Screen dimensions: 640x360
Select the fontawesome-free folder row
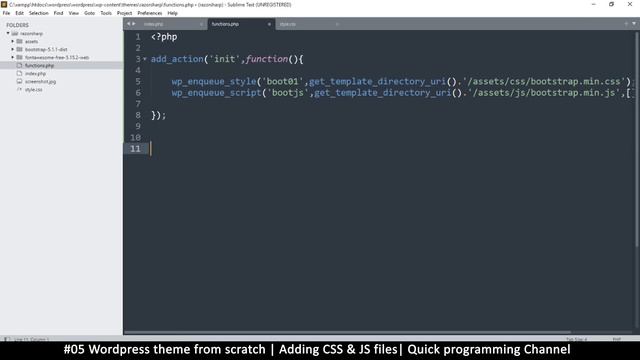click(x=61, y=58)
